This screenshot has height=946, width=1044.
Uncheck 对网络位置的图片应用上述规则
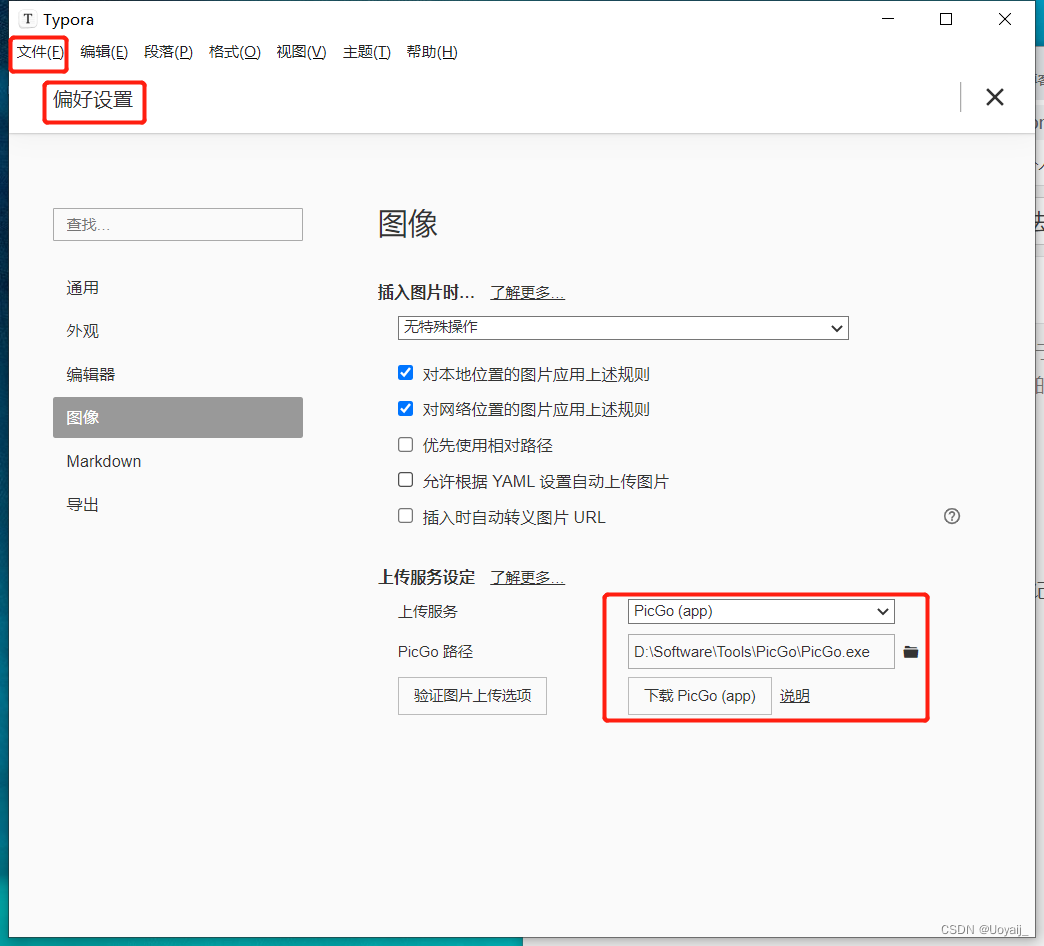tap(405, 408)
